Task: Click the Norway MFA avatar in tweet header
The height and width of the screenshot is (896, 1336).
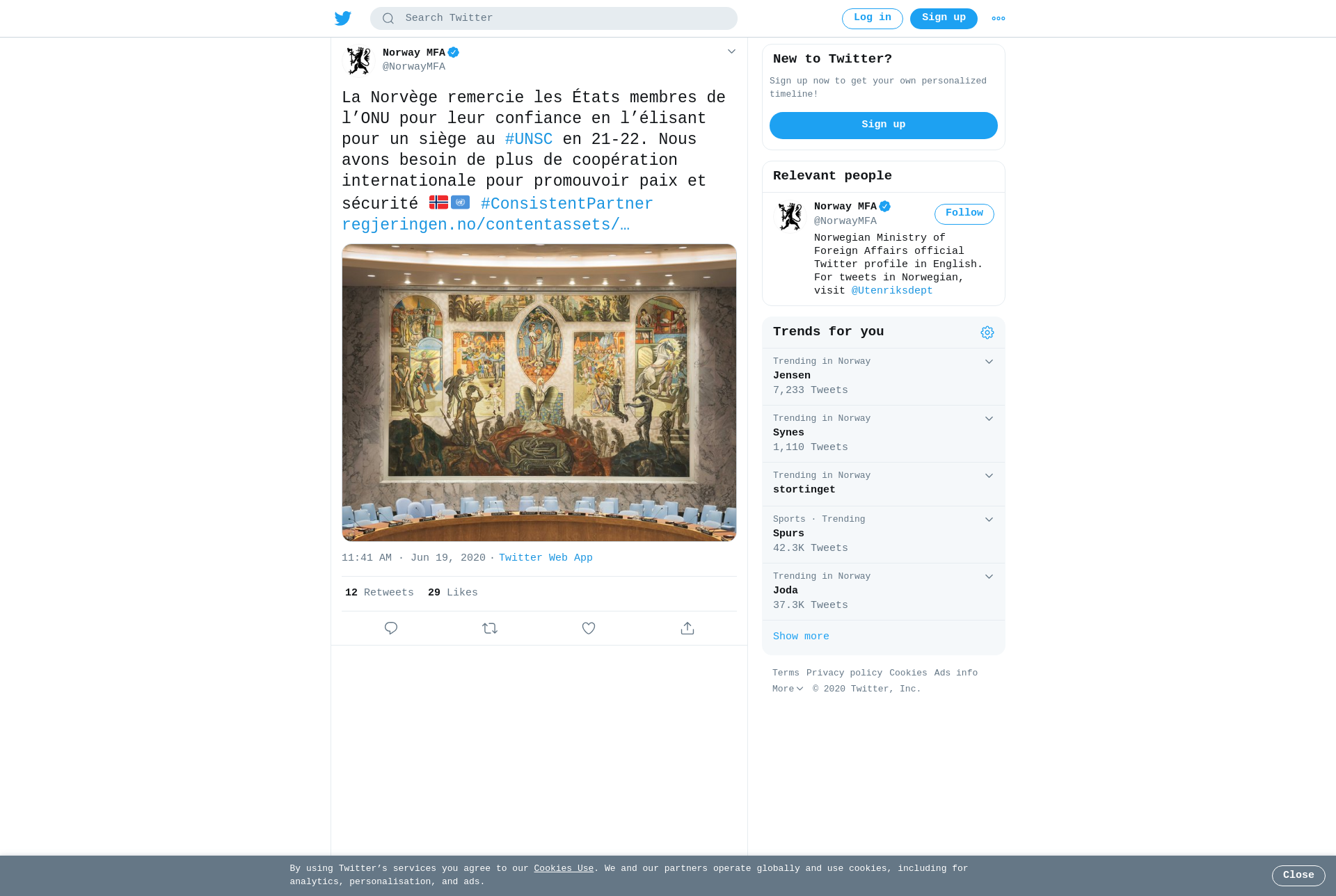Action: pyautogui.click(x=359, y=61)
